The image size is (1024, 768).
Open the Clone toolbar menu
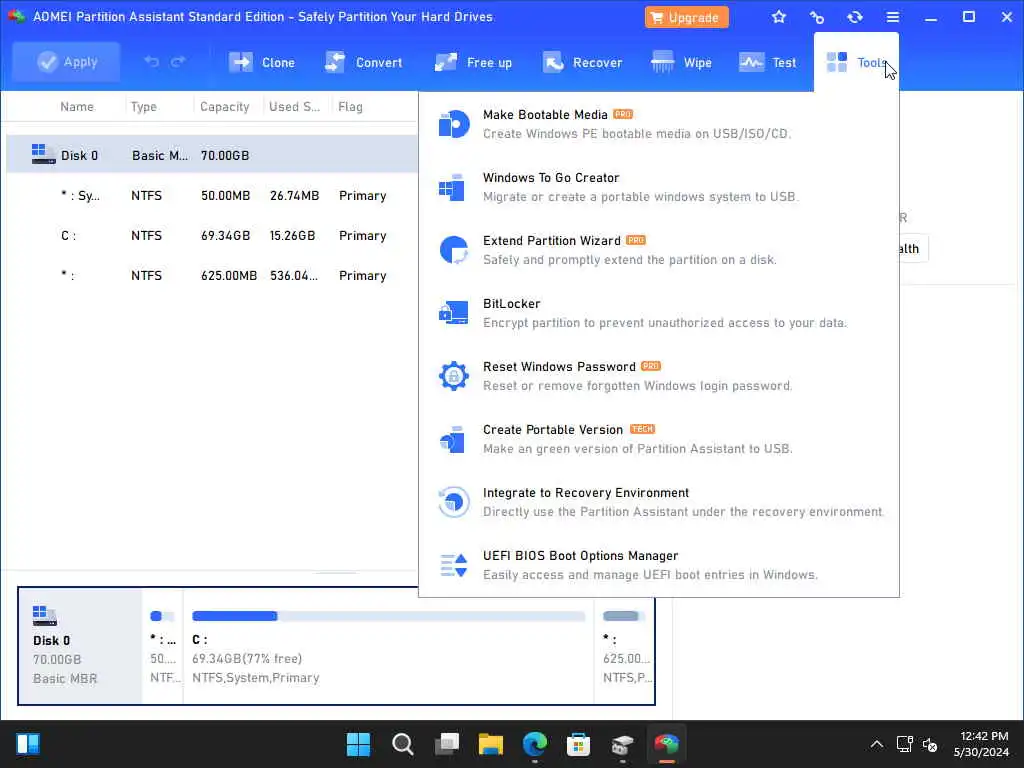pos(262,63)
